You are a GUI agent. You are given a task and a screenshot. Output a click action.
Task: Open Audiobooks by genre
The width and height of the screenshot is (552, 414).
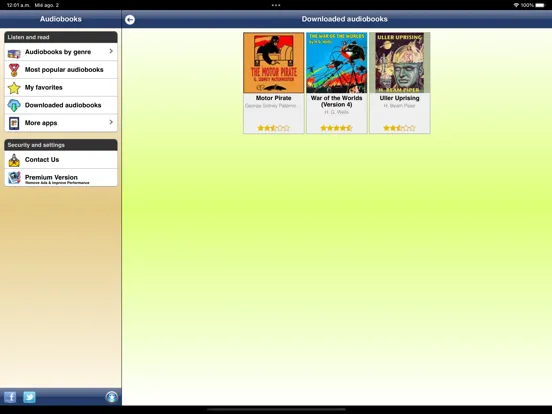[61, 52]
